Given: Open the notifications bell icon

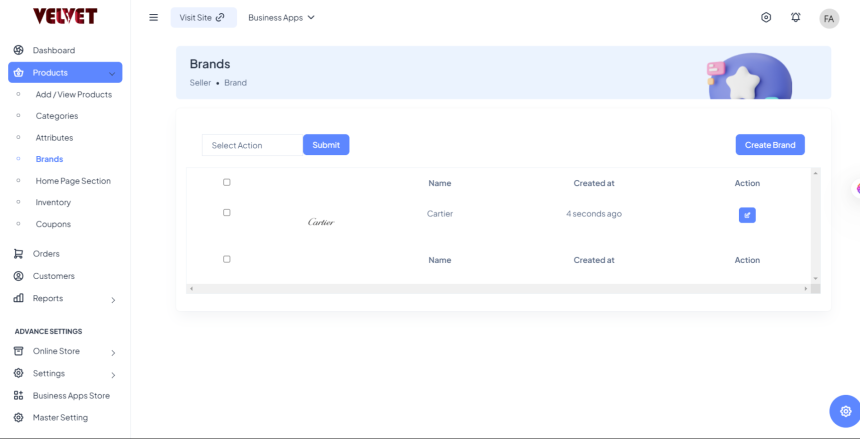Looking at the screenshot, I should pos(796,17).
